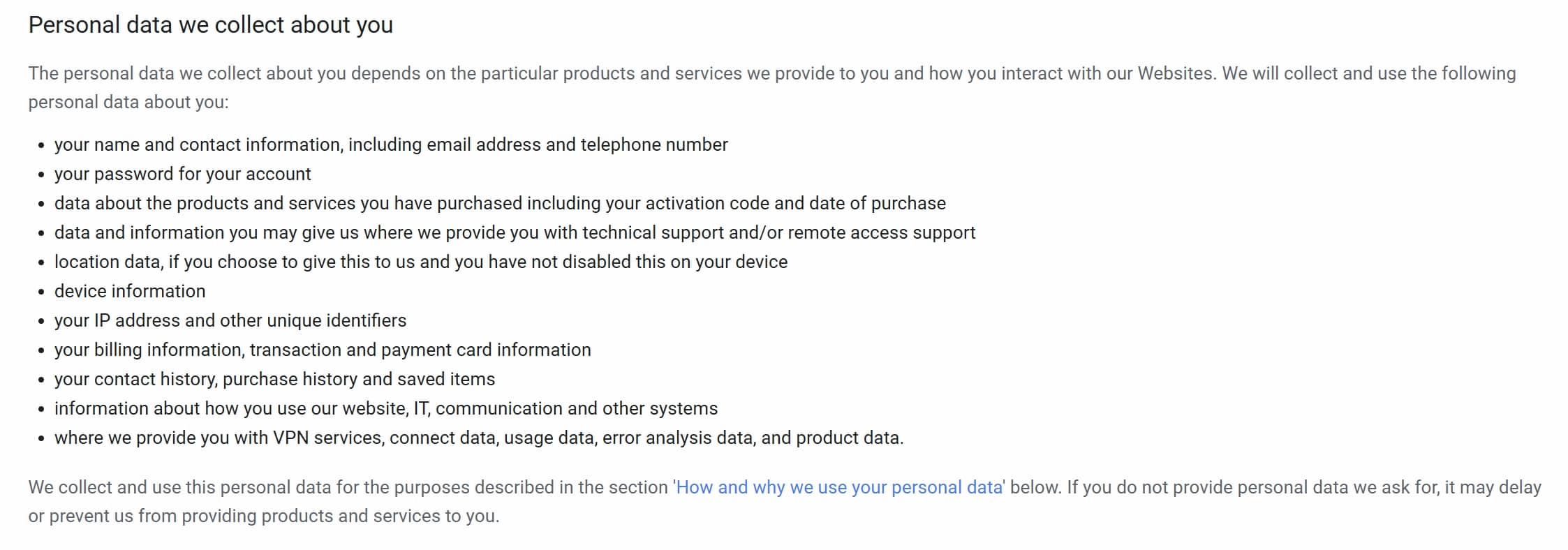
Task: Click the activation code and date of purchase item
Action: pos(500,203)
